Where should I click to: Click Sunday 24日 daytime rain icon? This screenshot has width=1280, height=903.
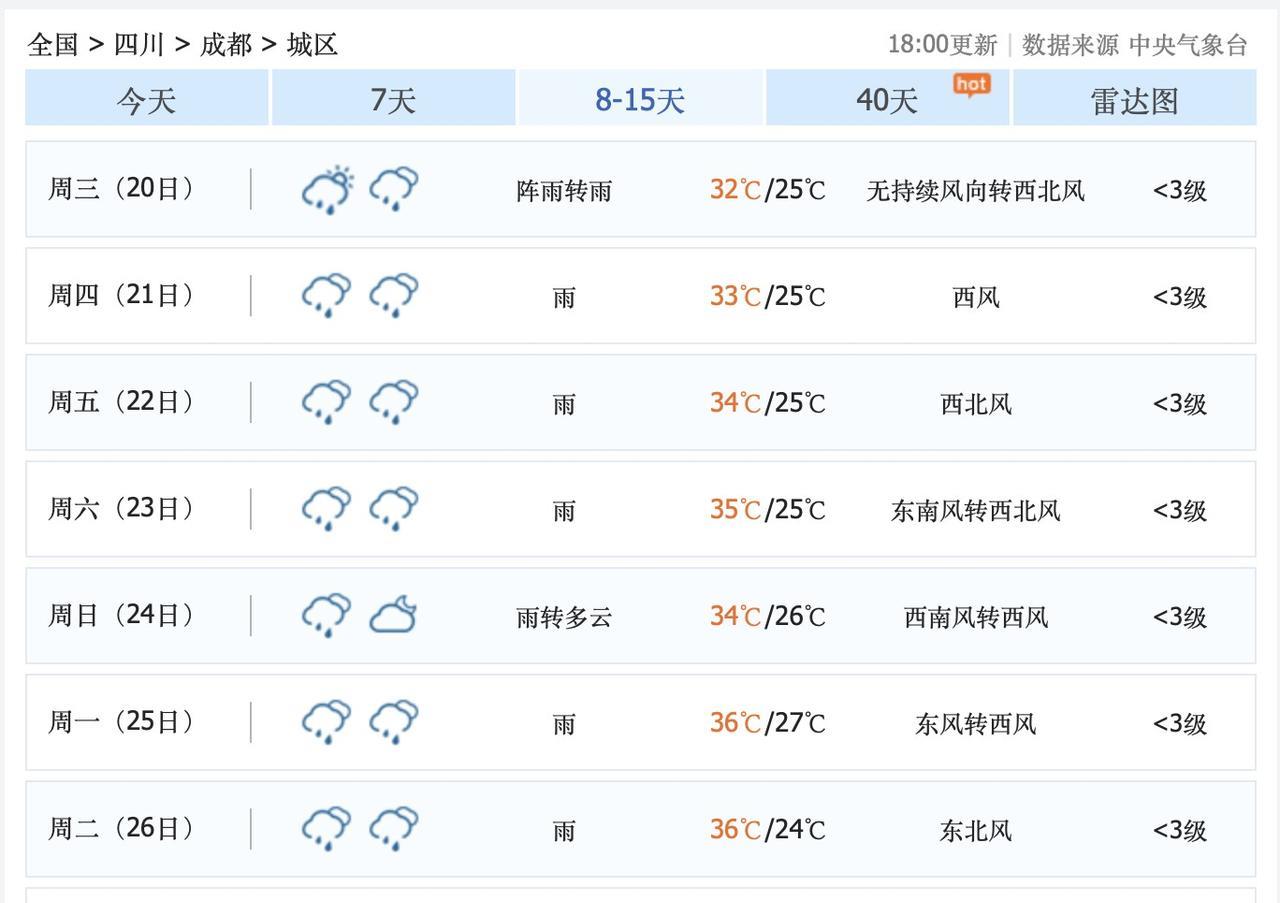coord(327,615)
